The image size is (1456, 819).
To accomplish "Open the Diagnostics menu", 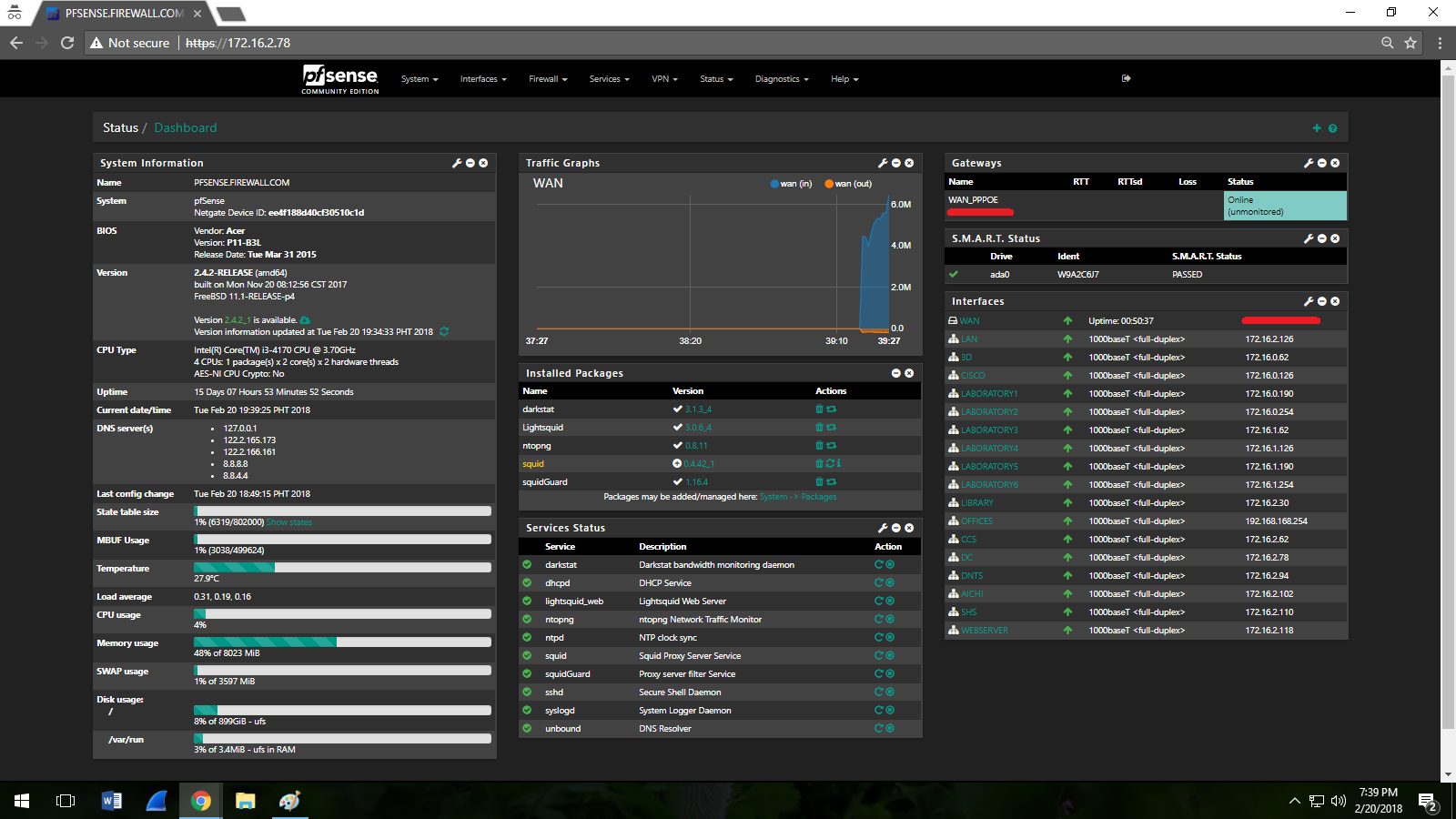I will pos(782,79).
